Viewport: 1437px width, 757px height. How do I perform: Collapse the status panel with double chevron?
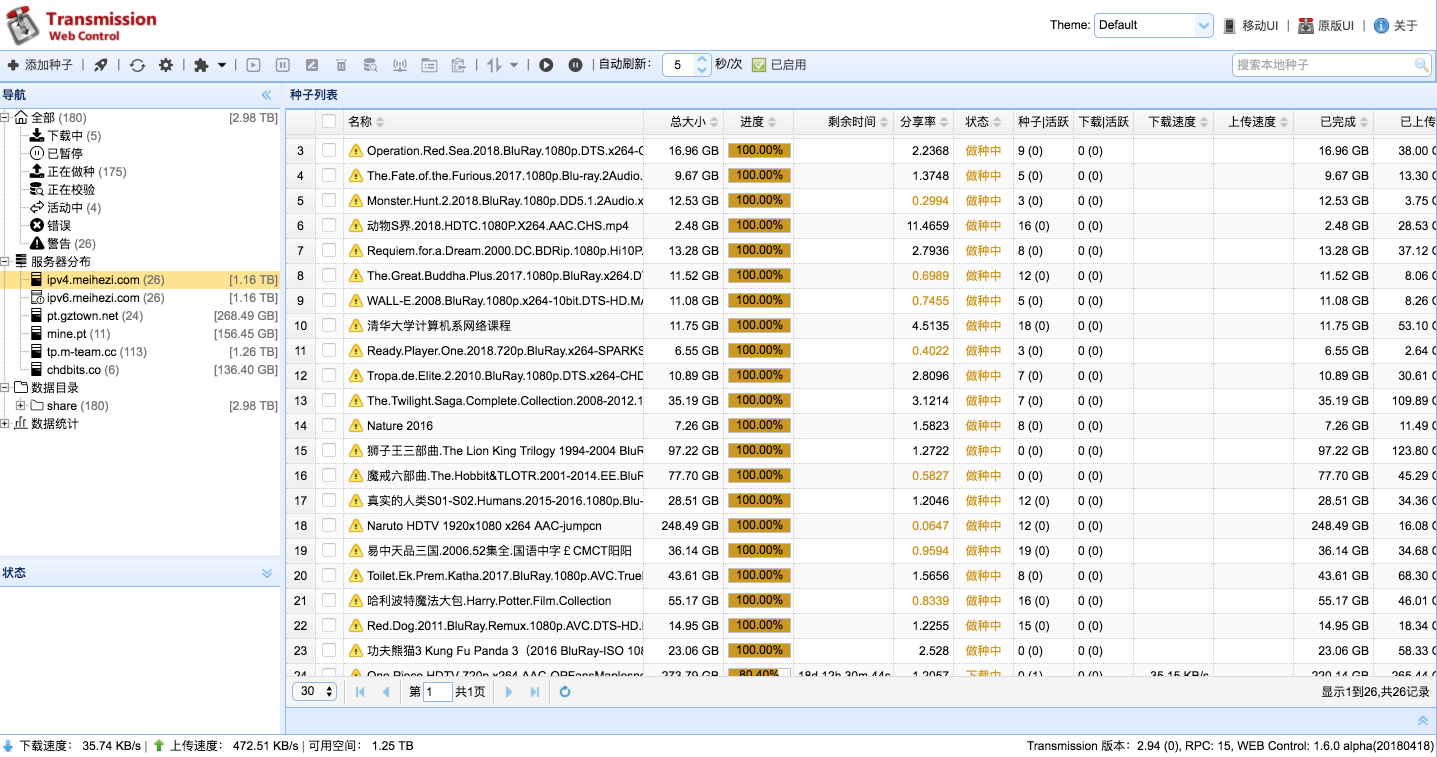click(x=267, y=573)
